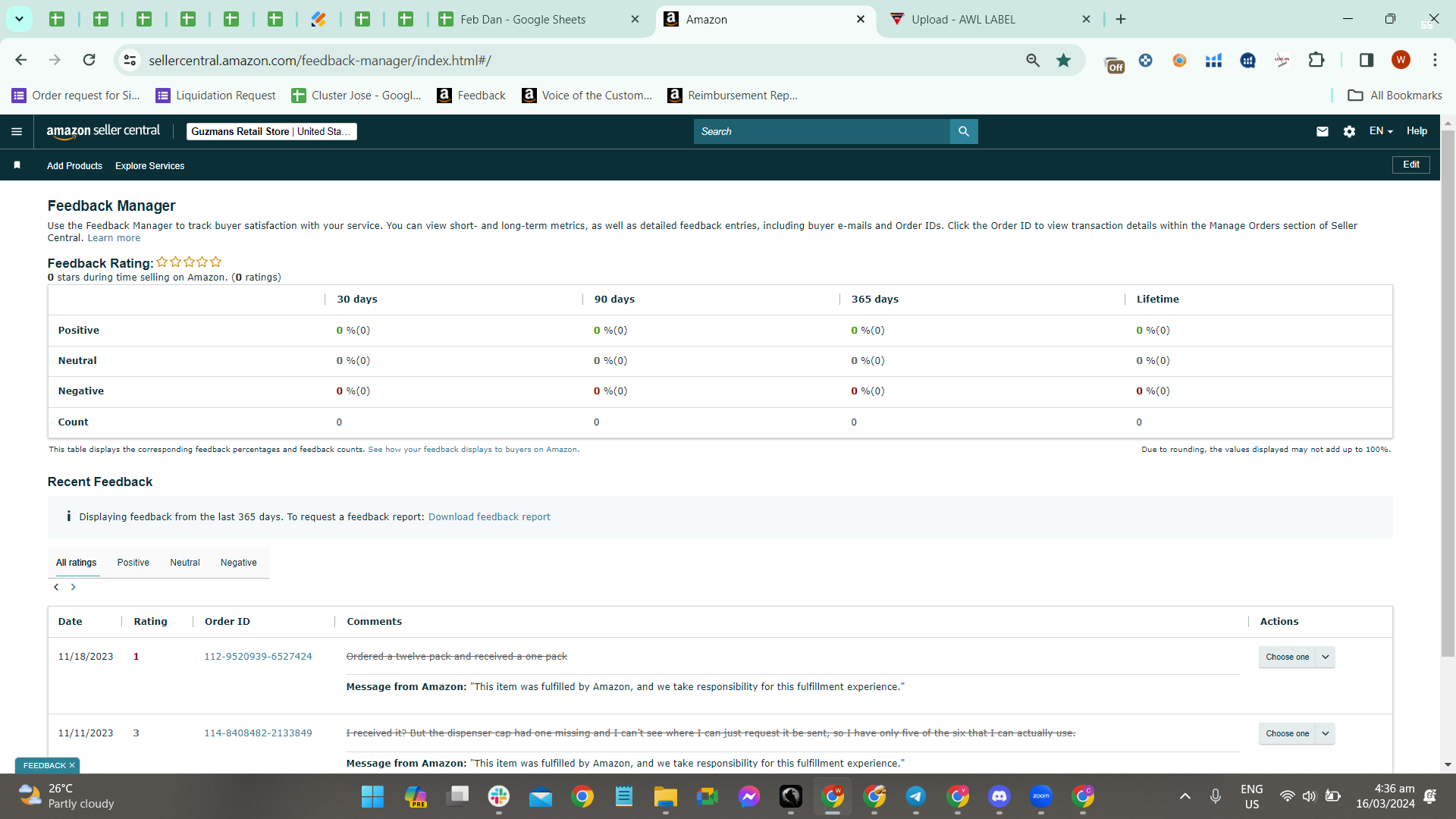Open the settings gear icon

(x=1349, y=131)
